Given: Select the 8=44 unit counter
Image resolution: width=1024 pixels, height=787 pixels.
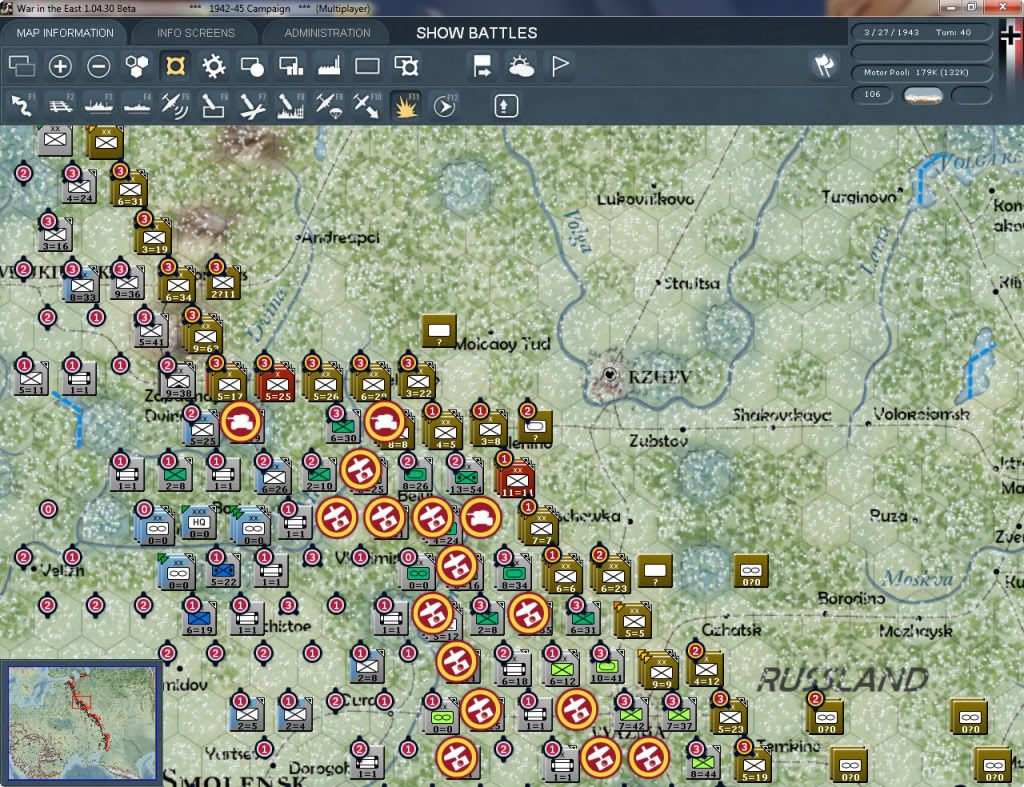Looking at the screenshot, I should tap(703, 763).
